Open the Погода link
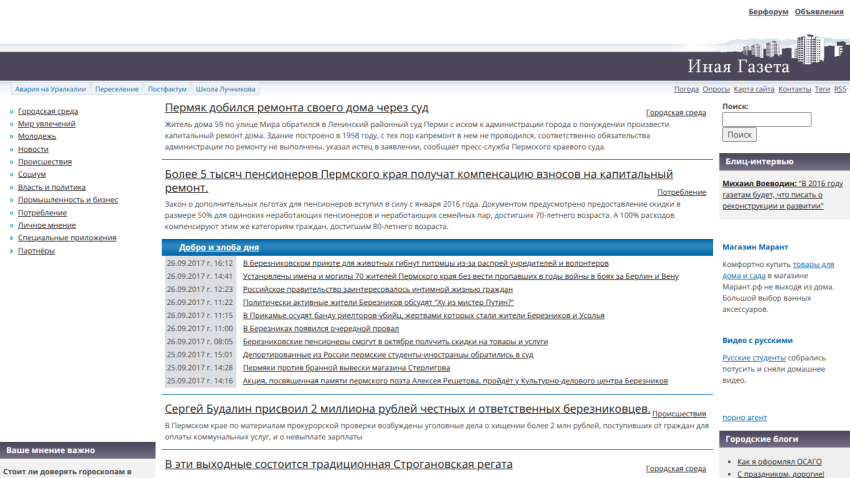Screen dimensions: 850x478 (x=686, y=89)
